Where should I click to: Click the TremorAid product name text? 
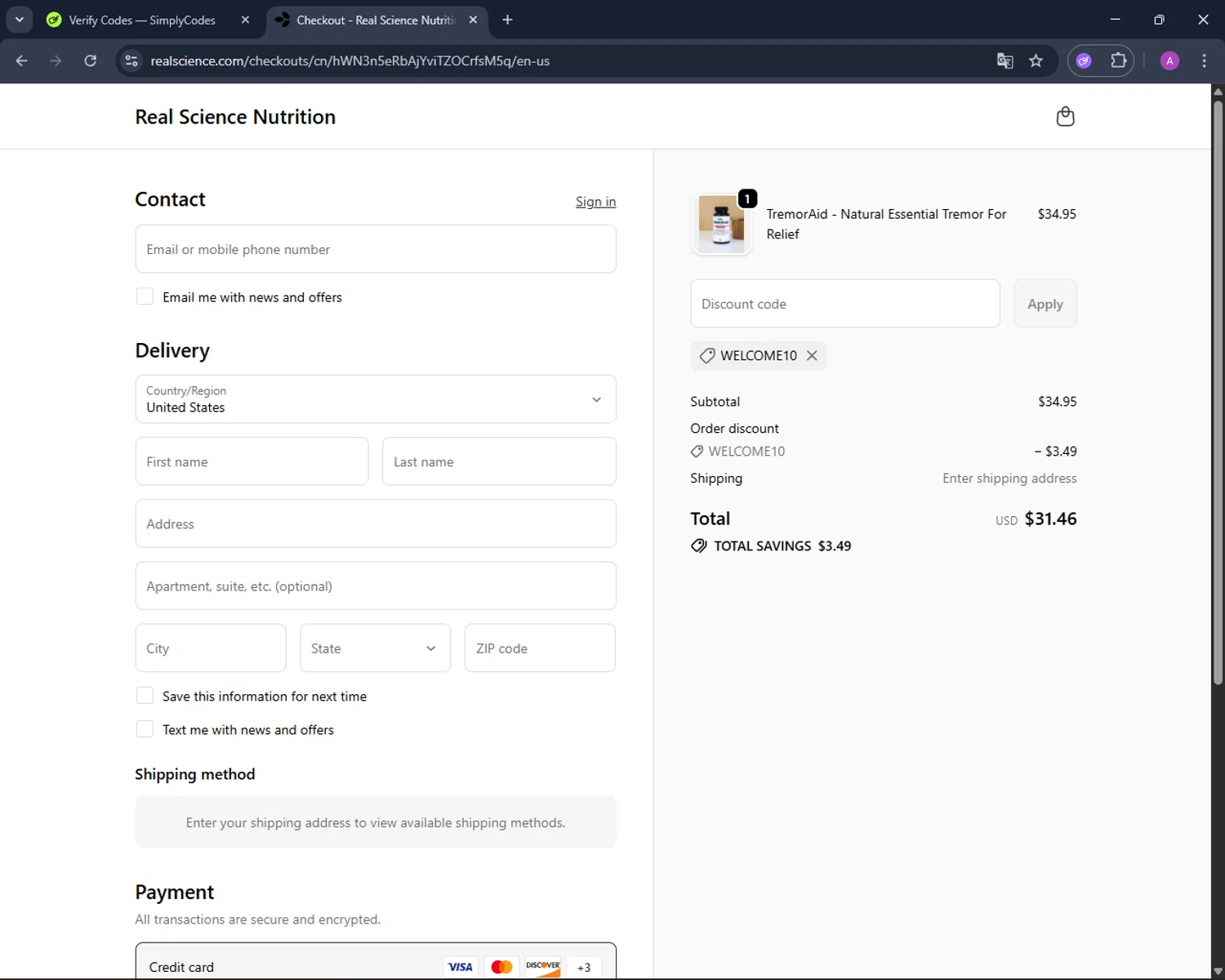[x=886, y=224]
